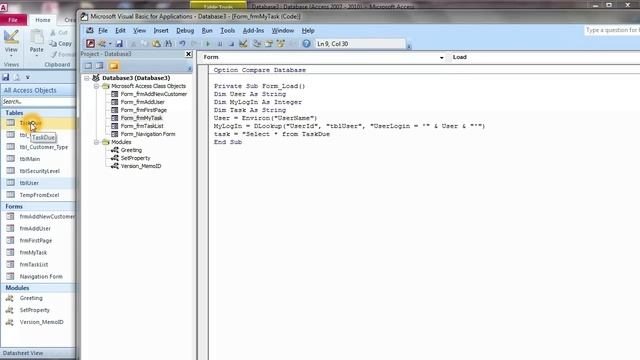Click the Undo icon in VBA toolbar
640x360 pixels.
182,44
